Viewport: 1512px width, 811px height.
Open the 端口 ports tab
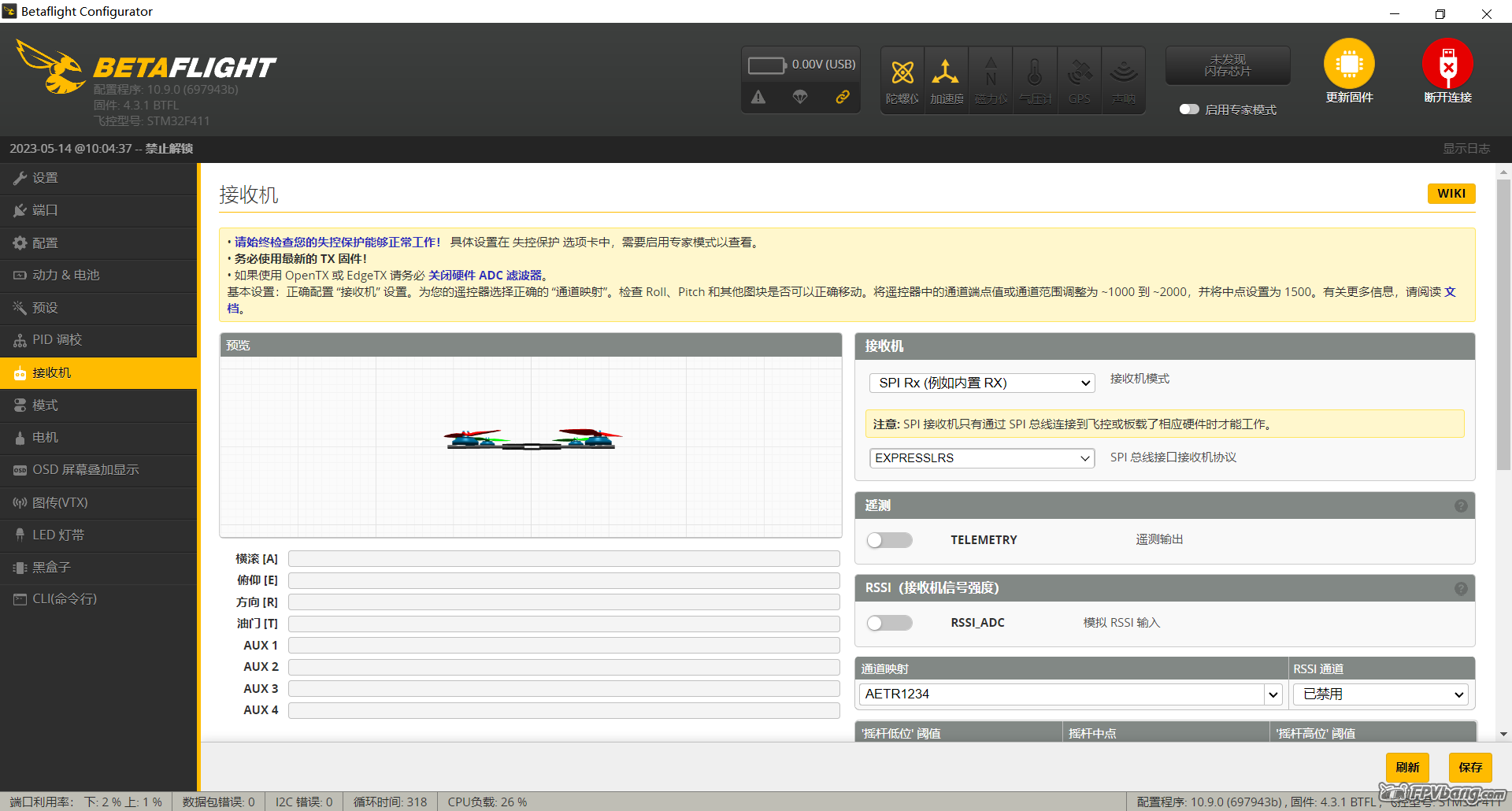(x=98, y=210)
